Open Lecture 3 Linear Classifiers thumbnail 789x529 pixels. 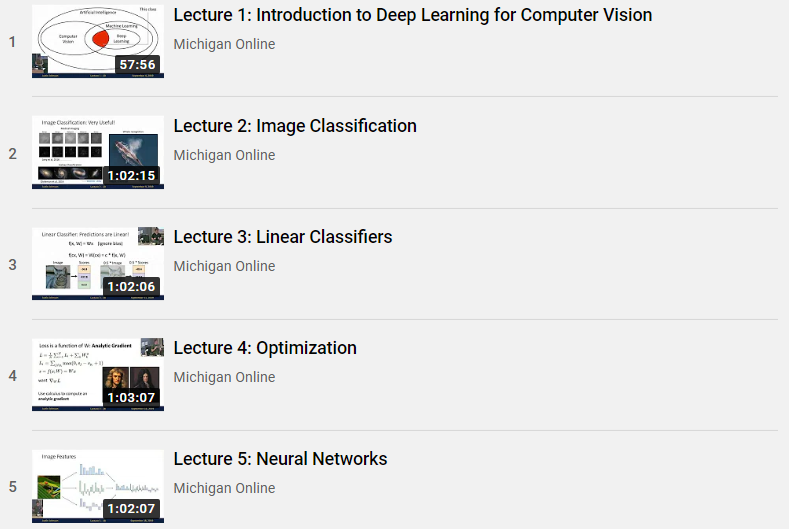[x=97, y=262]
